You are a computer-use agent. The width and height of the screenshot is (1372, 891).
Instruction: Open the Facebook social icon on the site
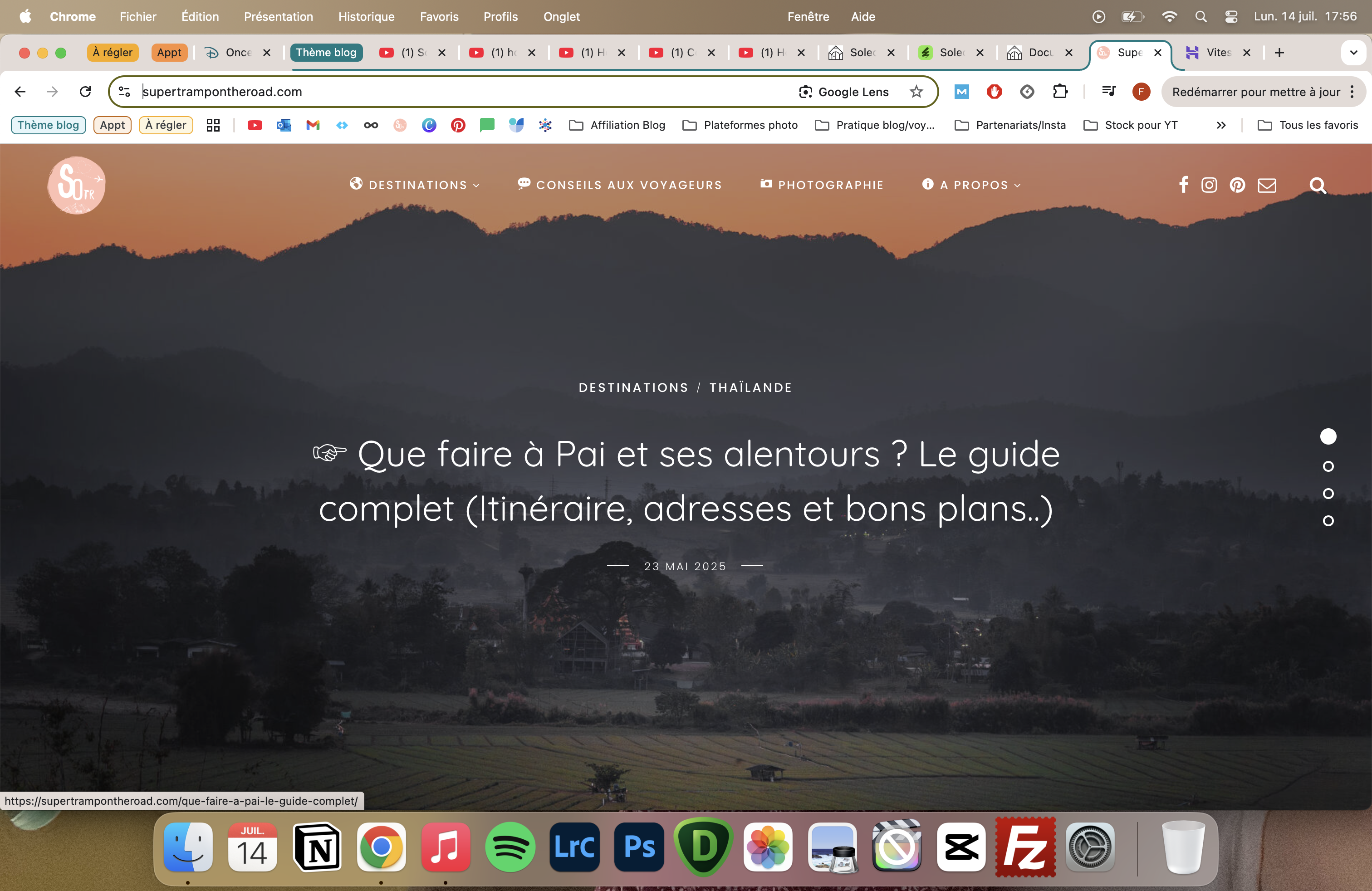click(1184, 185)
